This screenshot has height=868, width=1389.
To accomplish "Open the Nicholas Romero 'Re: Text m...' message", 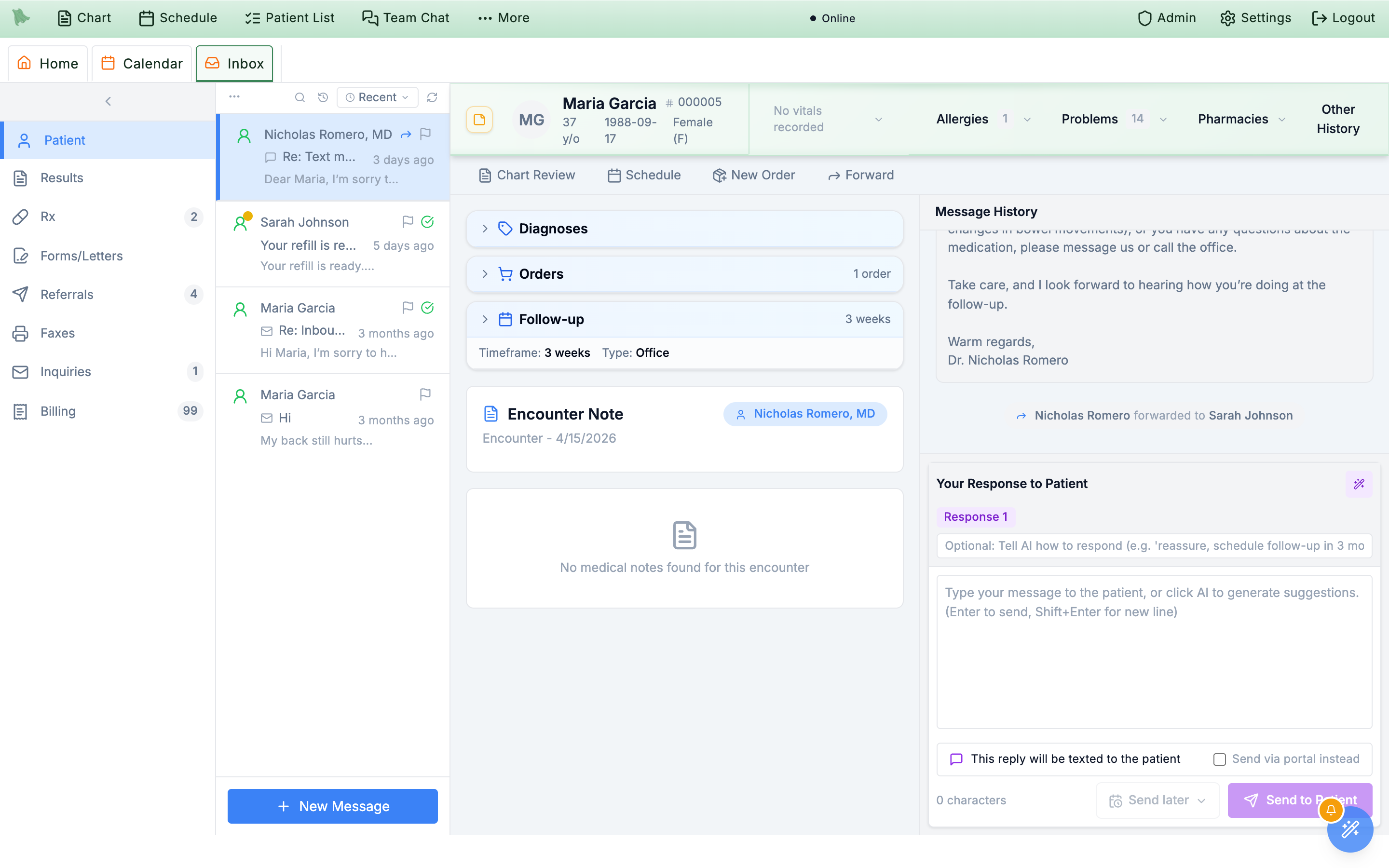I will point(333,157).
